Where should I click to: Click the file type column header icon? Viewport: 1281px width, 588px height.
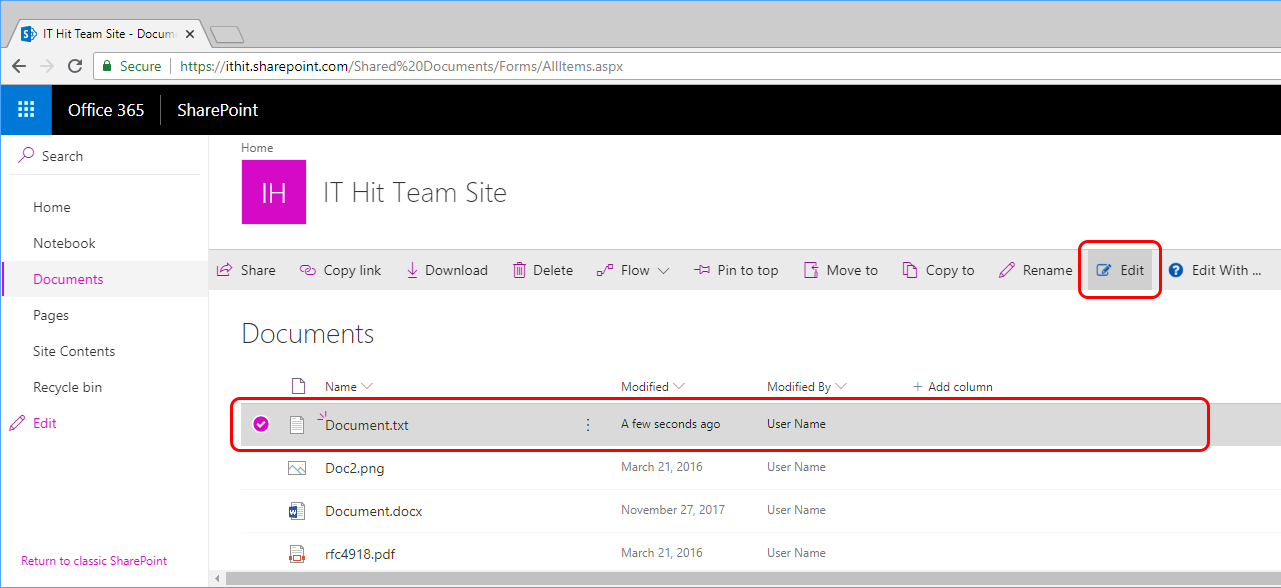(297, 386)
